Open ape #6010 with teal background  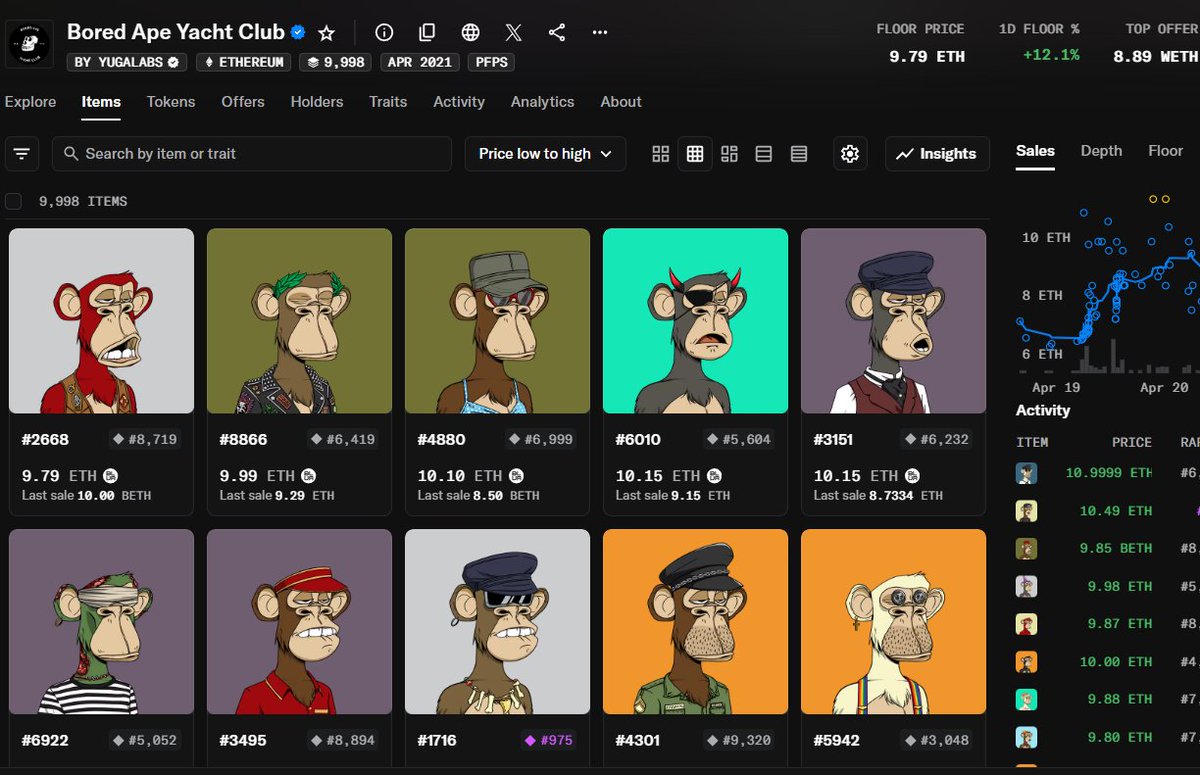coord(695,321)
